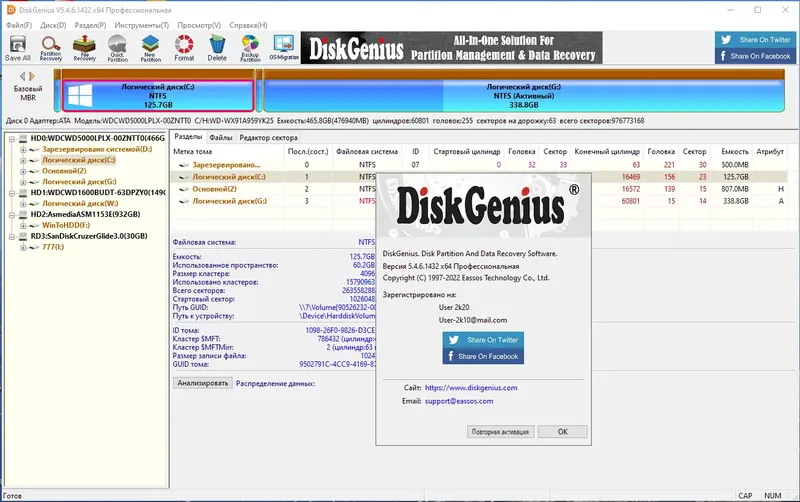The height and width of the screenshot is (502, 800).
Task: Select RD3:SanDiskCruzerGlide3.0(30GB) in tree
Action: tap(89, 236)
